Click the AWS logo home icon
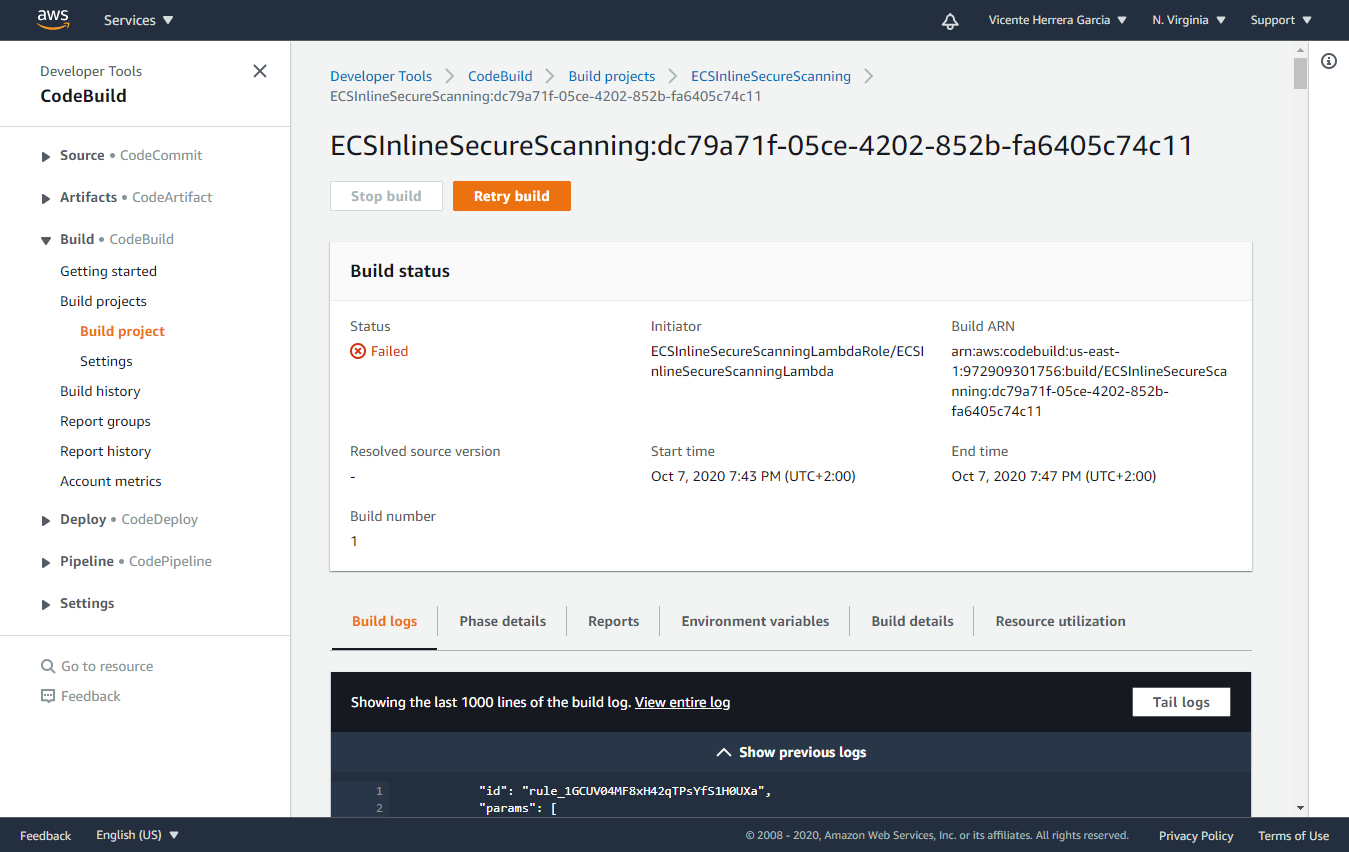Image resolution: width=1349 pixels, height=852 pixels. click(x=53, y=19)
